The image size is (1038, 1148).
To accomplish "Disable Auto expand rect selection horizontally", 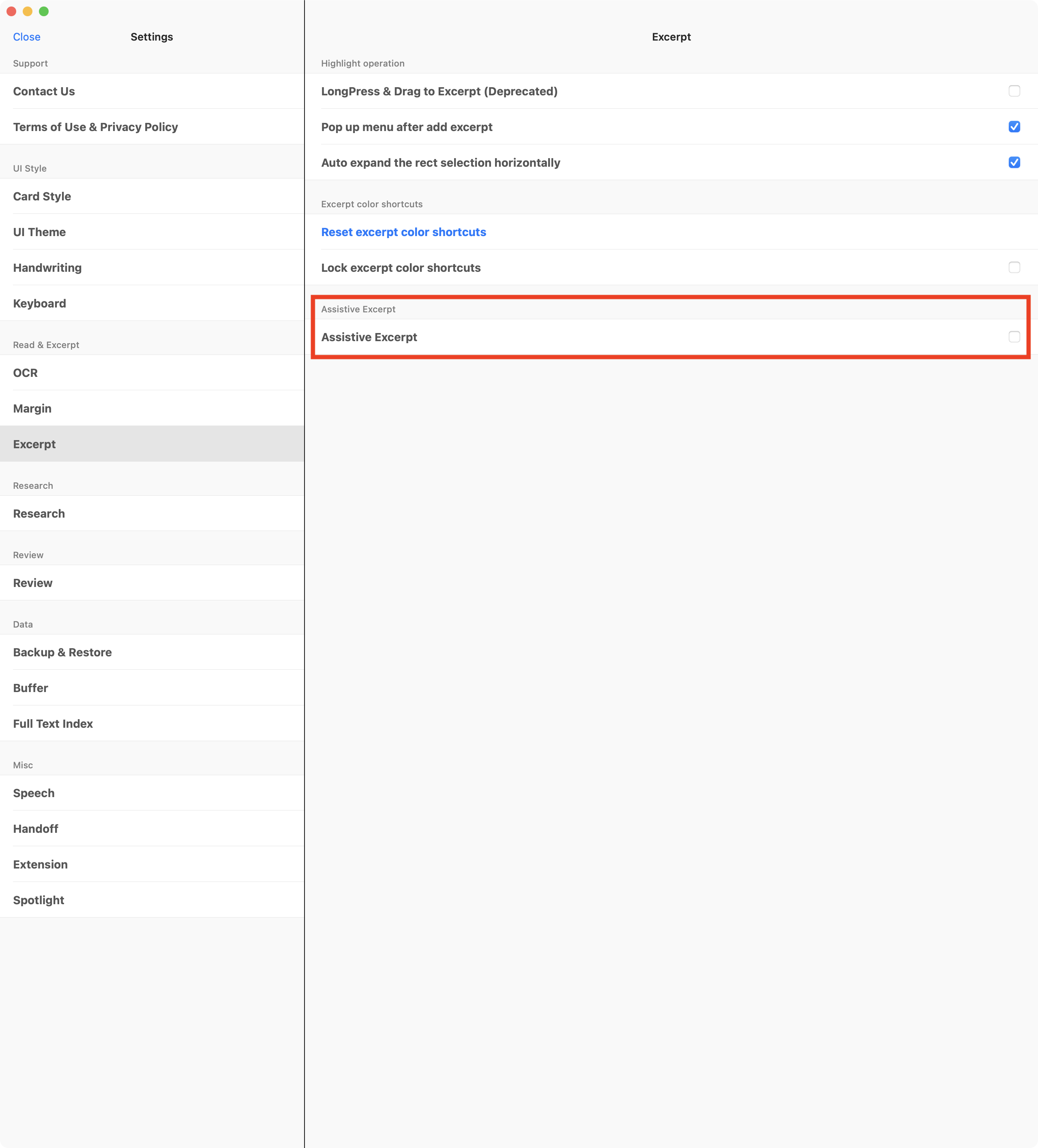I will pyautogui.click(x=1014, y=162).
